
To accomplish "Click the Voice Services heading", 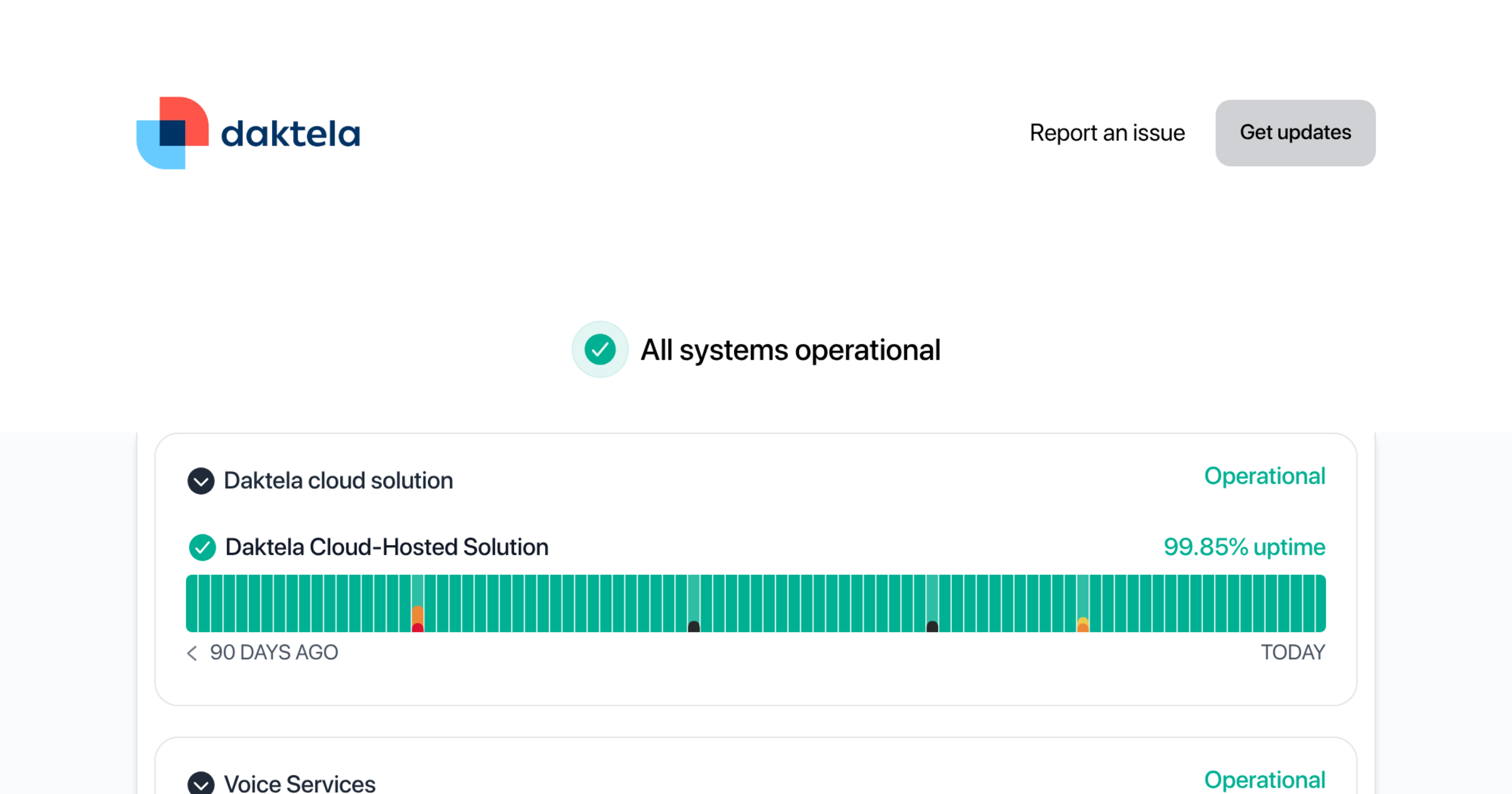I will click(300, 784).
